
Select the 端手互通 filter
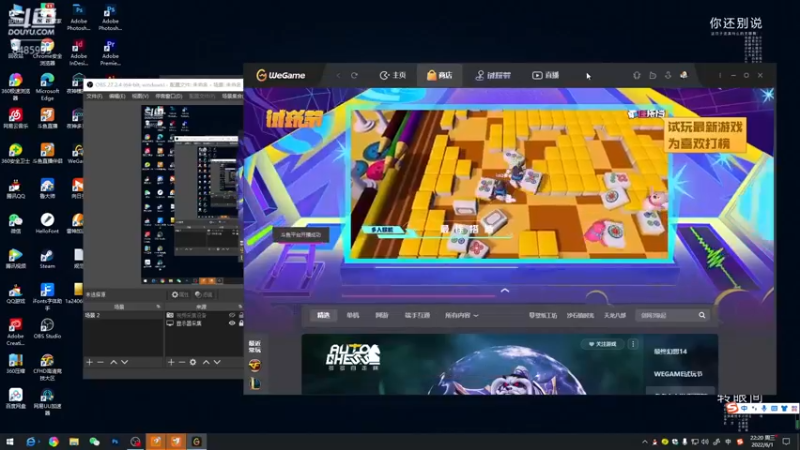coord(417,315)
